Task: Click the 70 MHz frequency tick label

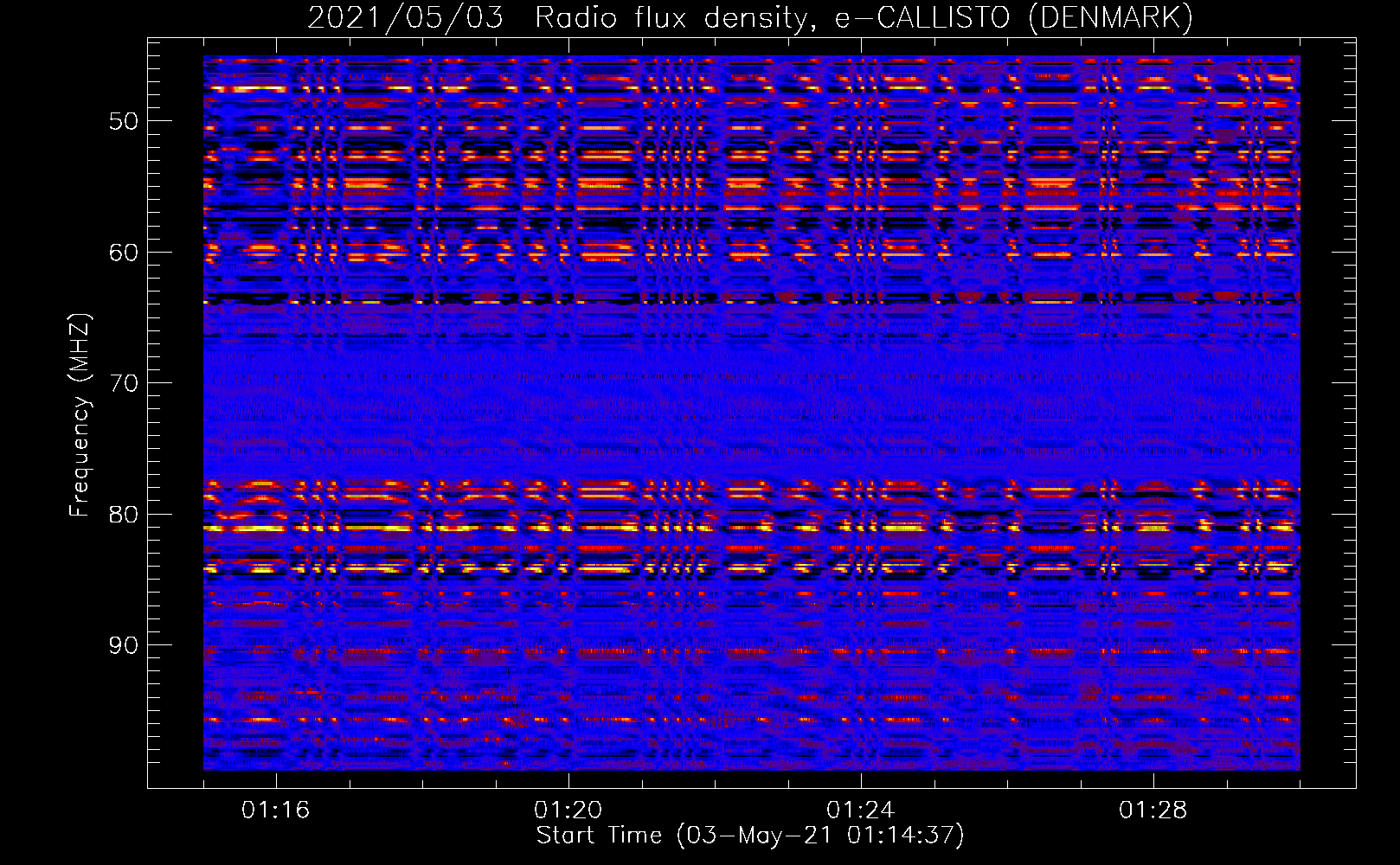Action: pos(124,383)
